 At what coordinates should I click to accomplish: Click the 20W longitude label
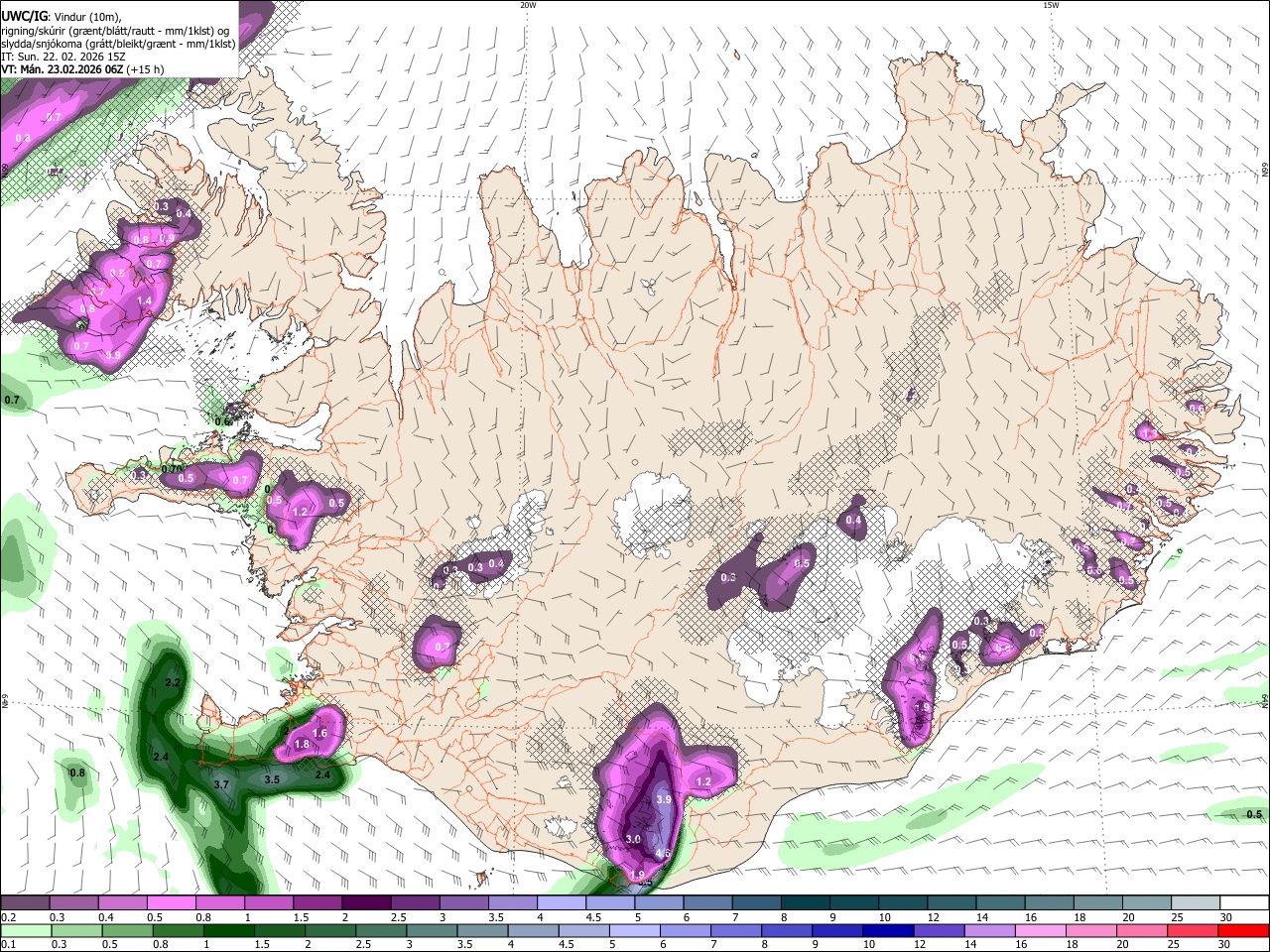[528, 5]
